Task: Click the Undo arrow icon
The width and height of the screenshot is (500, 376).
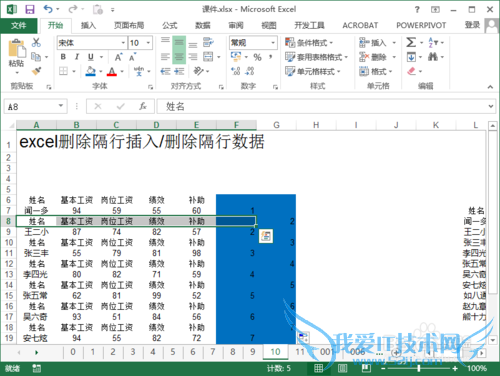Action: click(48, 9)
